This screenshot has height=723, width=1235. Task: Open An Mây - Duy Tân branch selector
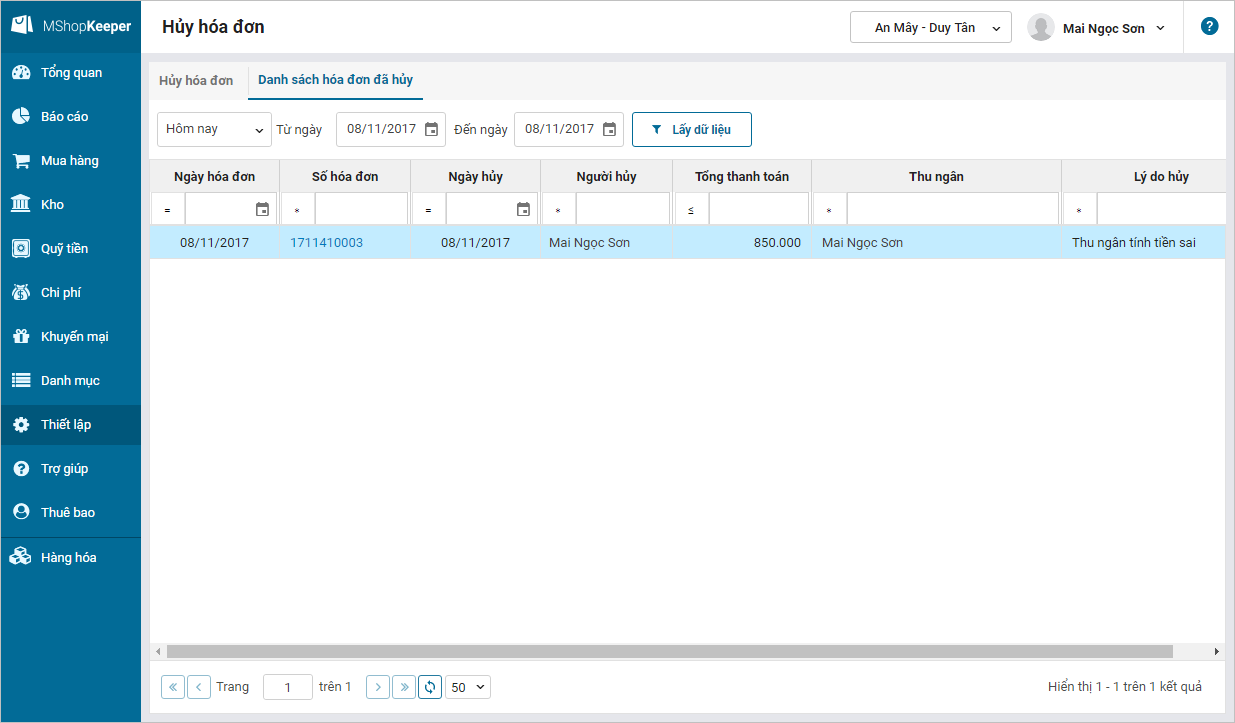[930, 28]
